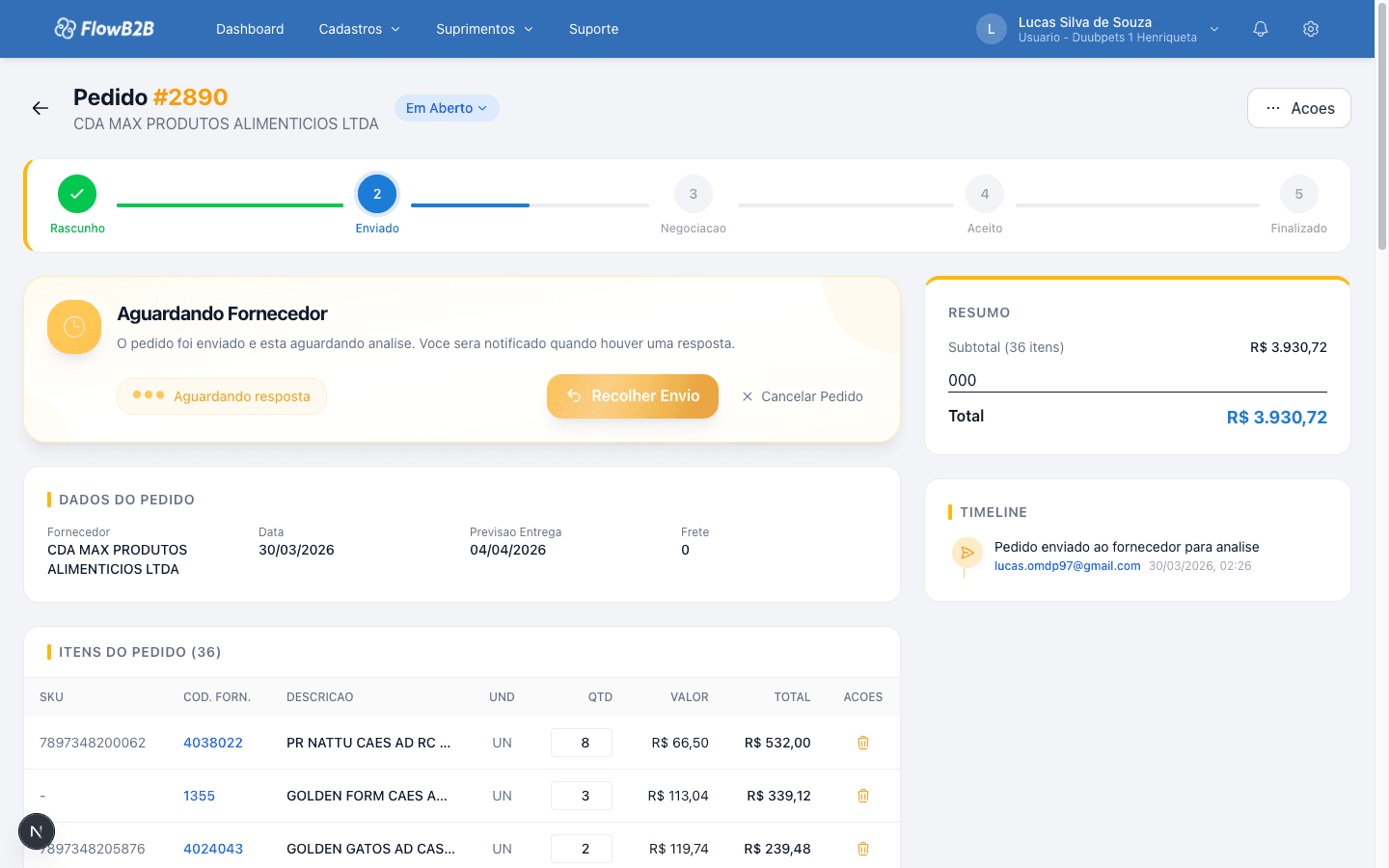Open the notifications bell

[1260, 29]
